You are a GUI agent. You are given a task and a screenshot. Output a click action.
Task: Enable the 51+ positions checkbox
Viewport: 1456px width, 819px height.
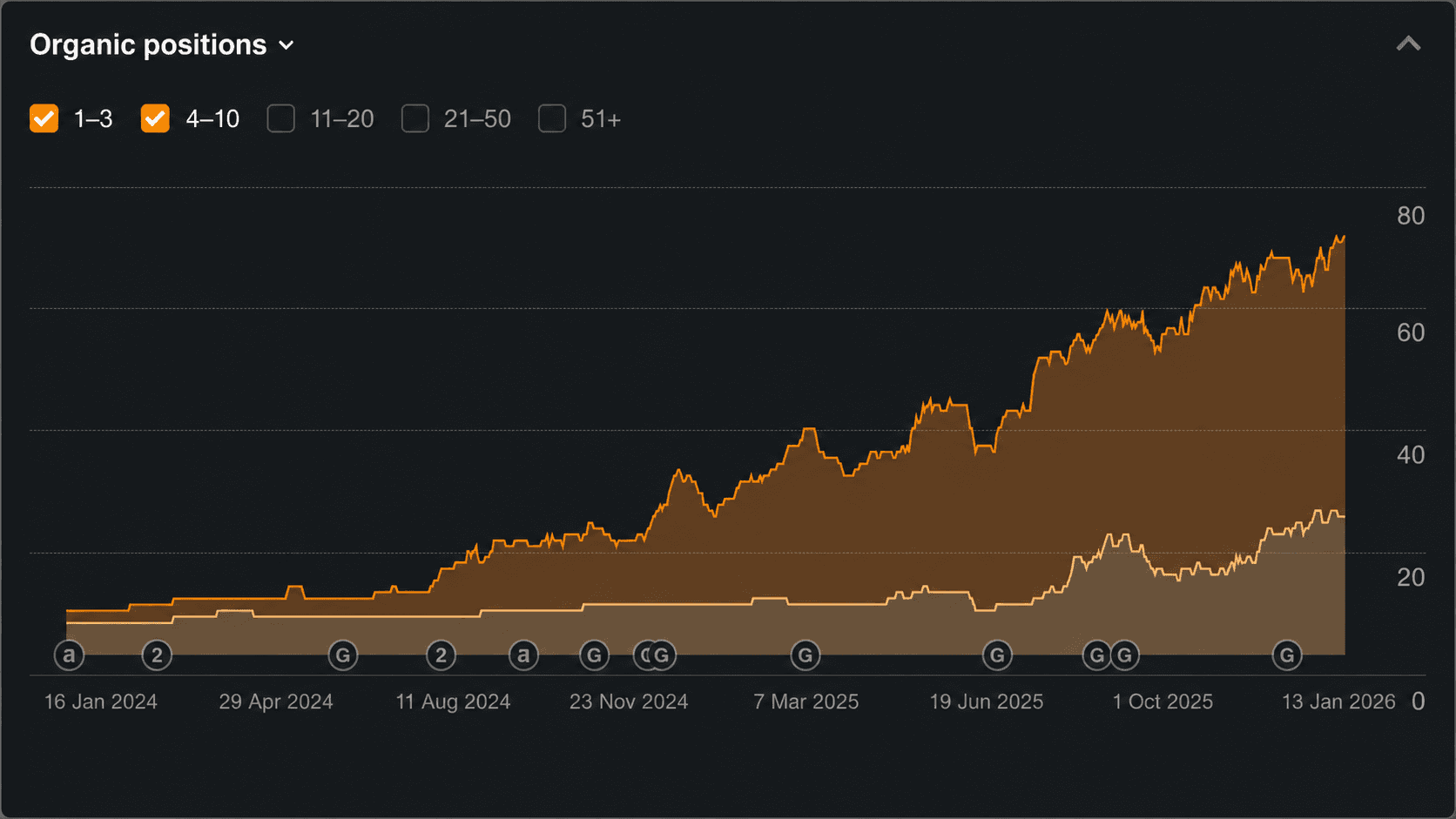[552, 118]
